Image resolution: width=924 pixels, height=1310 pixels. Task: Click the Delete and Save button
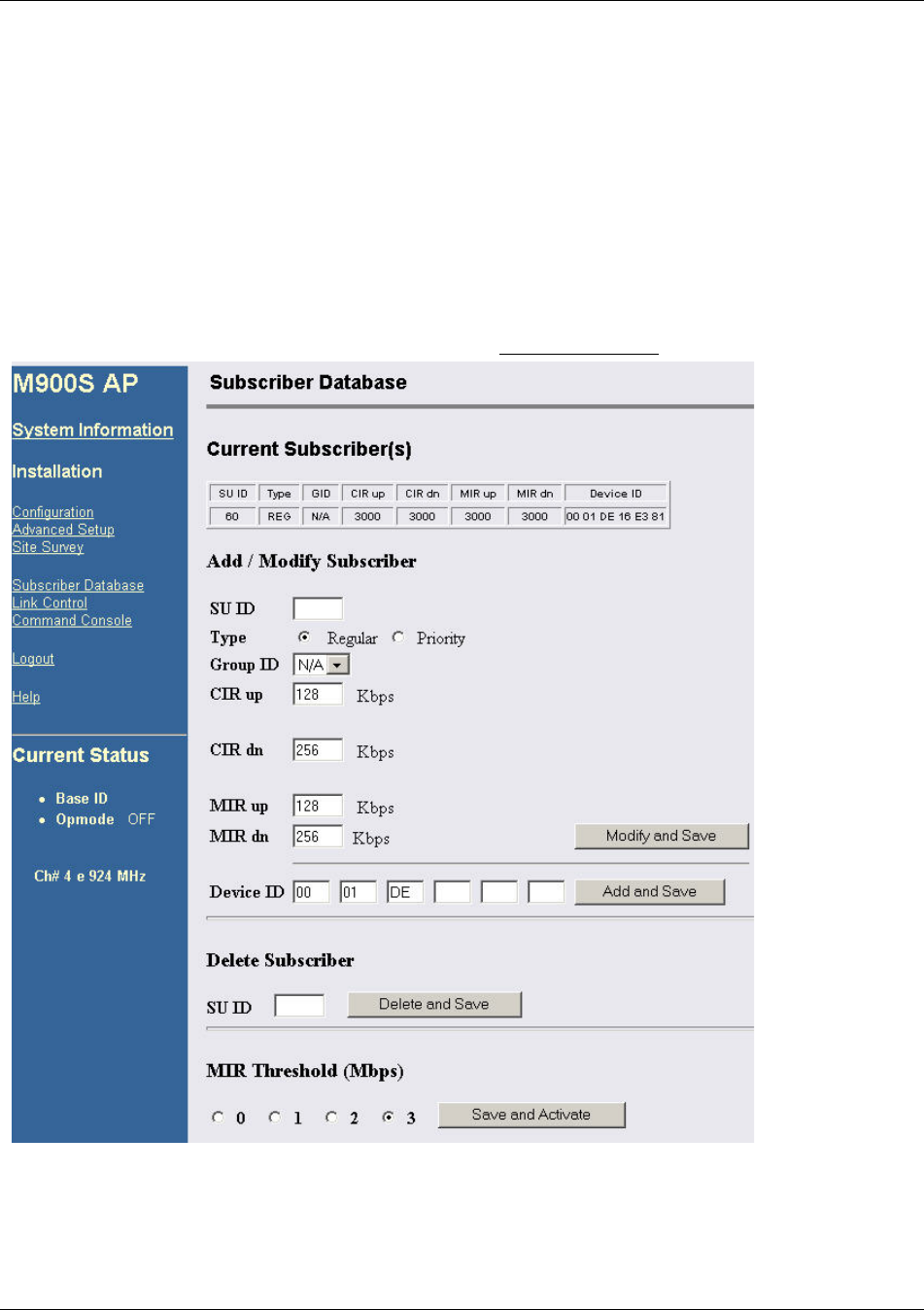coord(434,1004)
